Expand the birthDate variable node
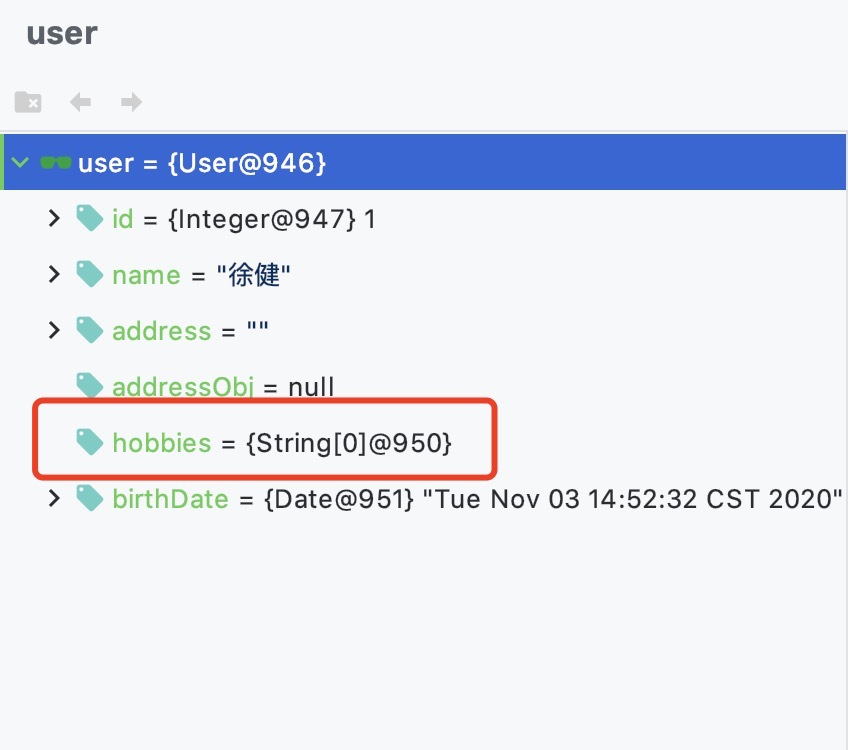Screen dimensions: 848x750 point(54,499)
